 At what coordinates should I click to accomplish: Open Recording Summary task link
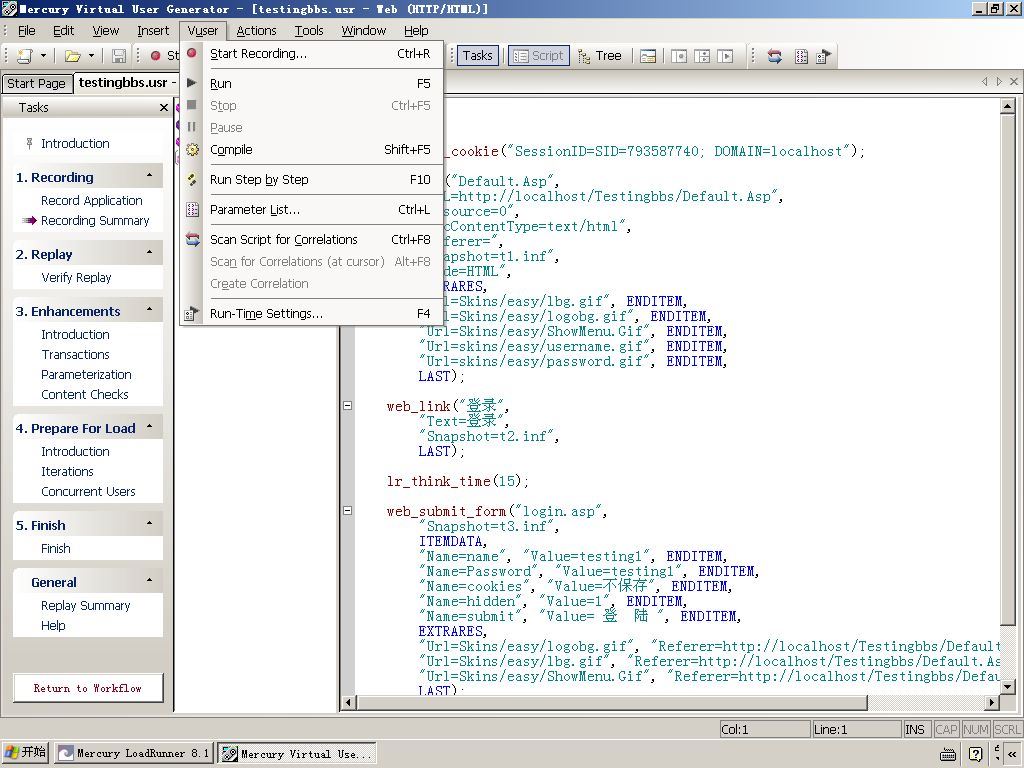coord(95,221)
